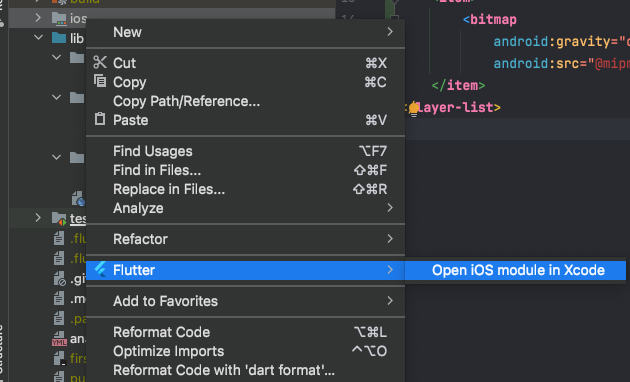Click the Copy pages icon

tap(100, 81)
